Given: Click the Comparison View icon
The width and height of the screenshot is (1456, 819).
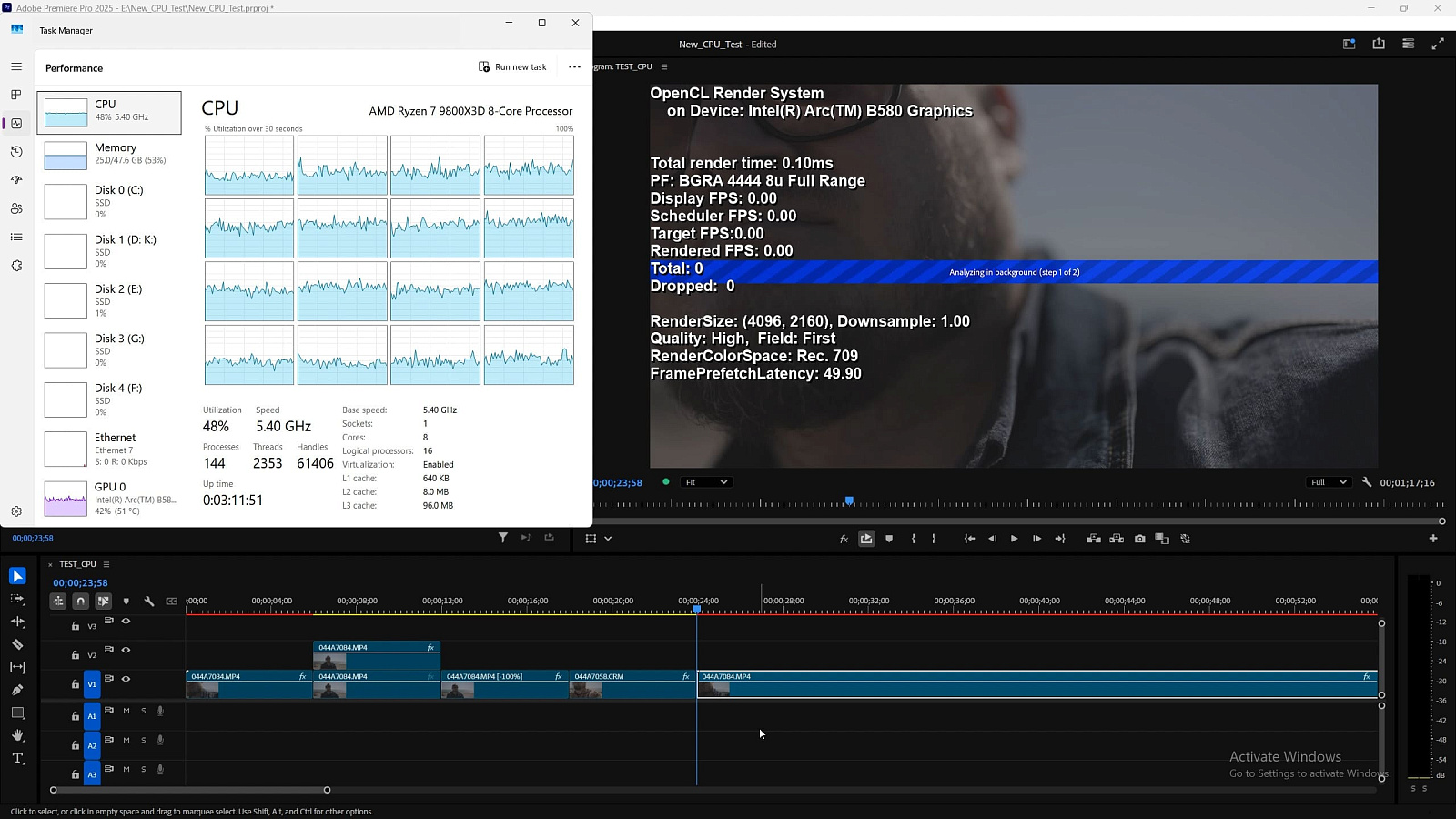Looking at the screenshot, I should [1162, 539].
